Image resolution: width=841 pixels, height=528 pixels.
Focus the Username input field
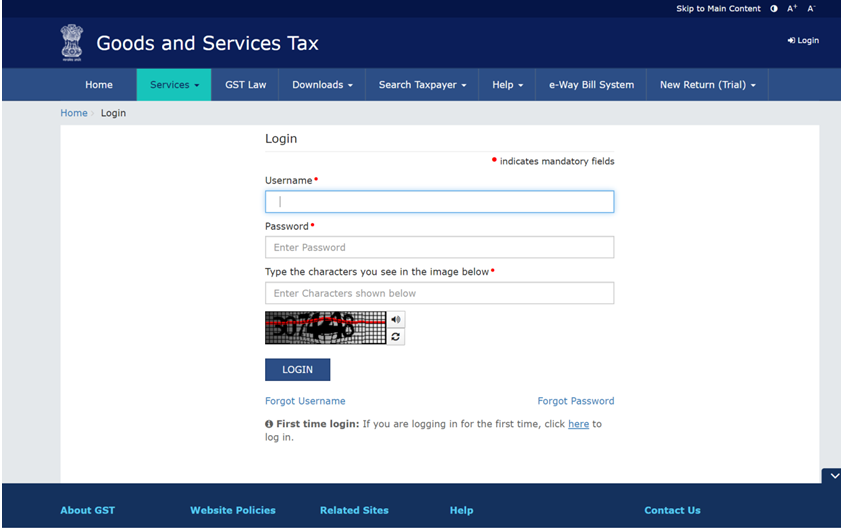coord(439,202)
